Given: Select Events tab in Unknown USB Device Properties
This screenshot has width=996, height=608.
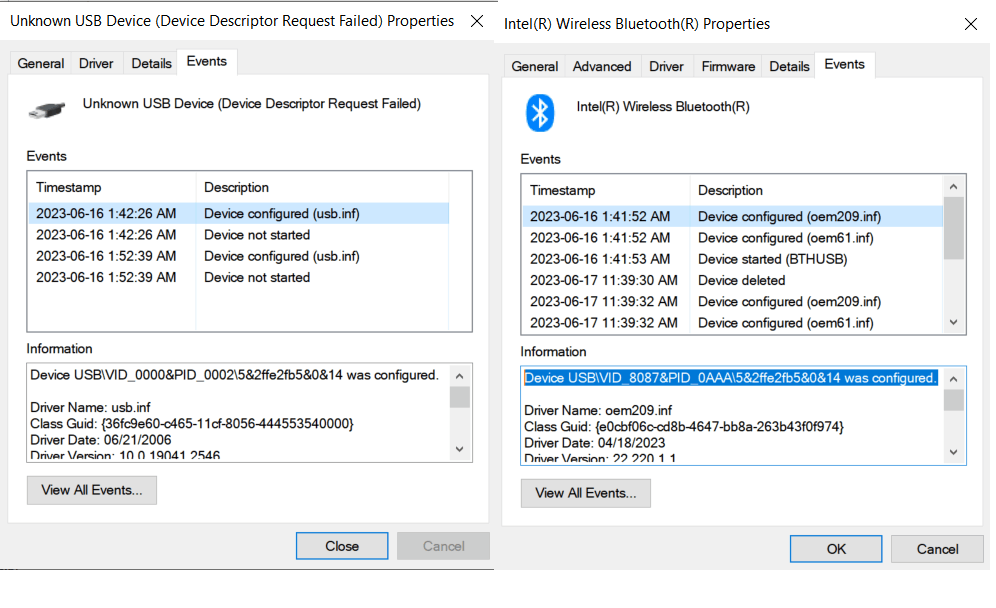Looking at the screenshot, I should [206, 62].
